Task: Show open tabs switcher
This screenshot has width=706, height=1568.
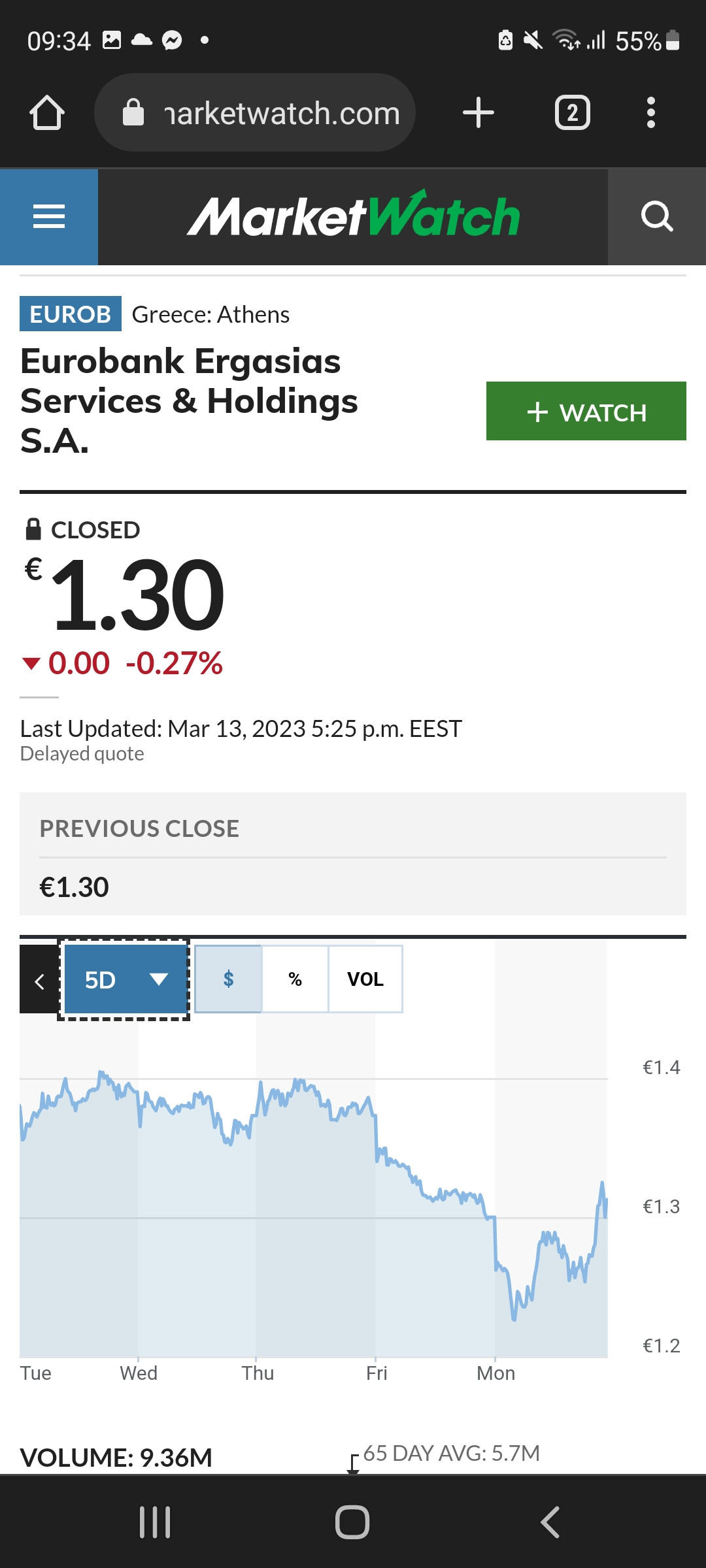Action: 573,113
